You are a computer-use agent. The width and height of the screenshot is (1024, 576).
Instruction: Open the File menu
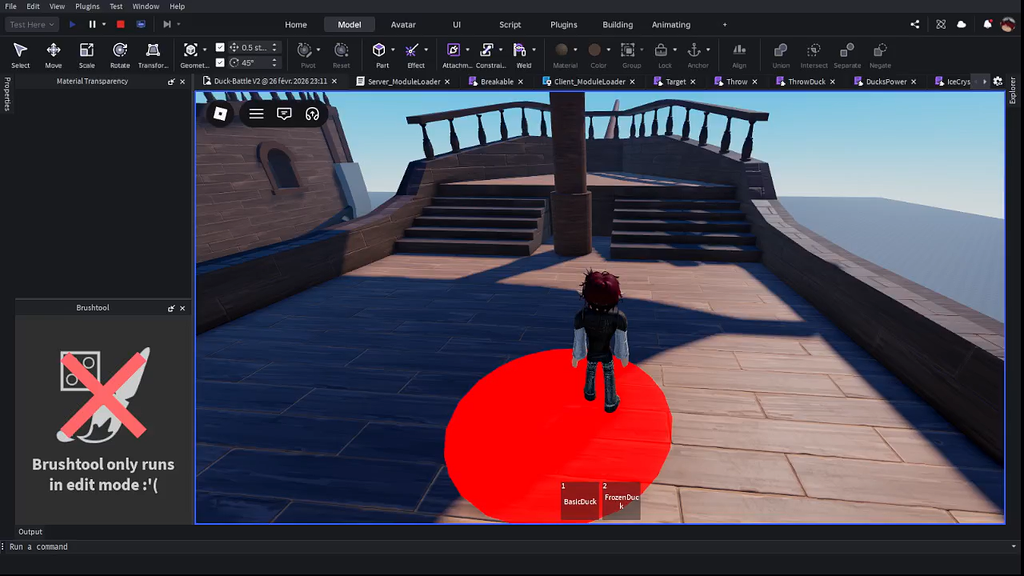tap(11, 6)
